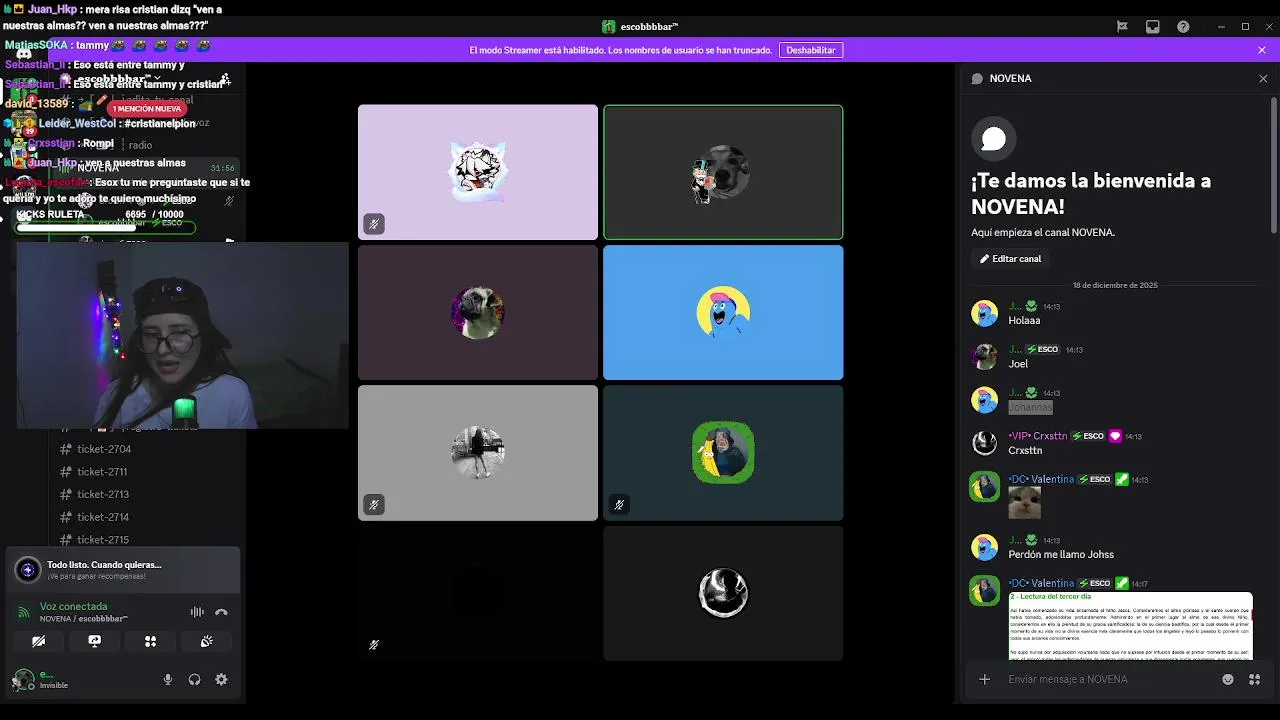Click the pink heart badge next to Crxsttn
This screenshot has width=1280, height=720.
pos(1115,436)
